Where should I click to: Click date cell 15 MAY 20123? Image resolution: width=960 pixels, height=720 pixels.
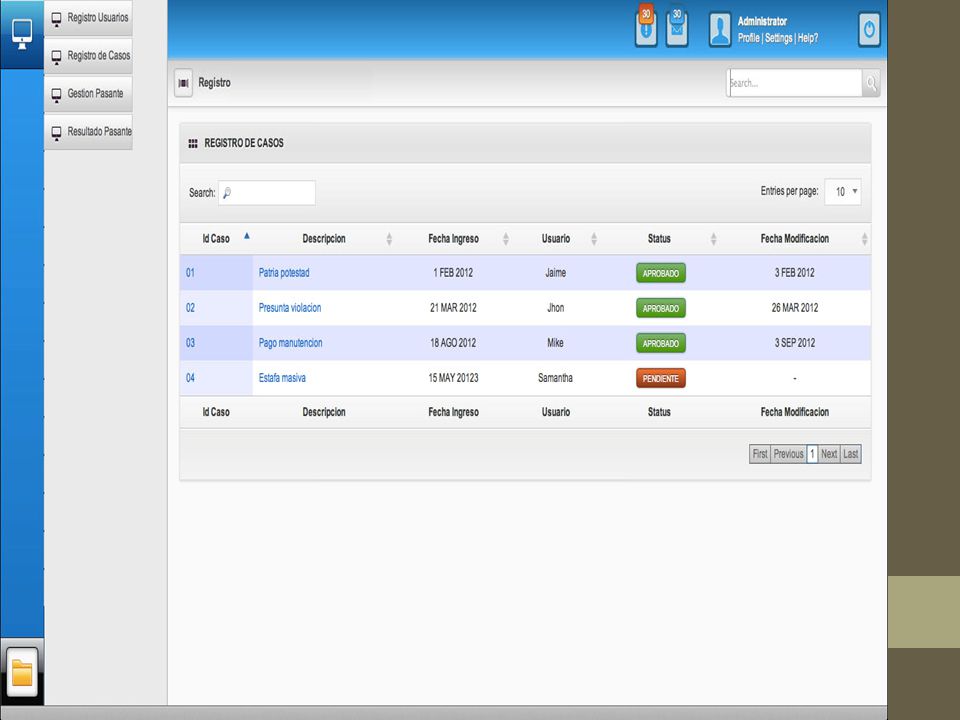click(x=453, y=378)
